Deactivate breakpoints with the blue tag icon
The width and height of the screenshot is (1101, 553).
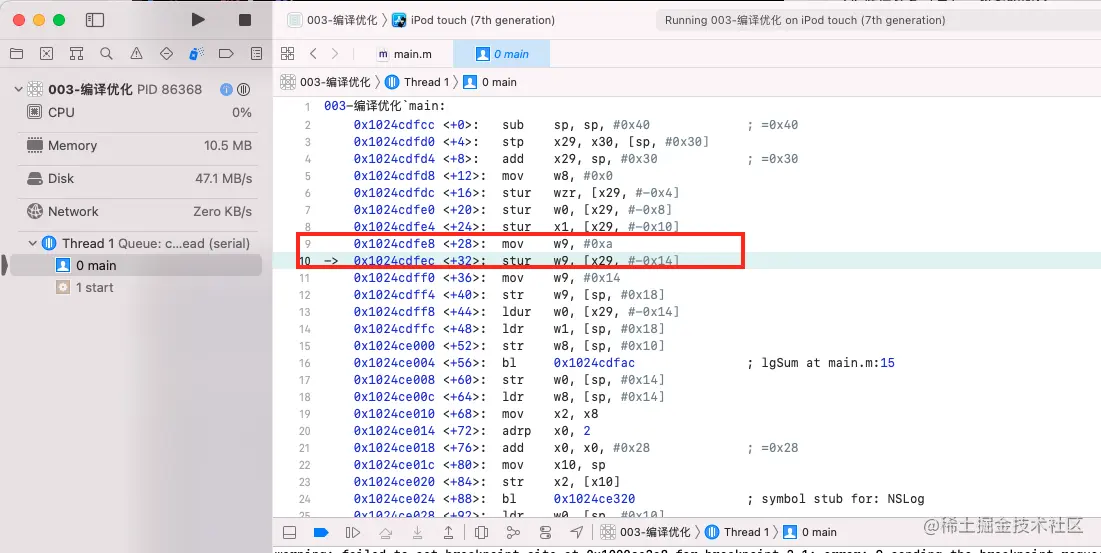[321, 532]
